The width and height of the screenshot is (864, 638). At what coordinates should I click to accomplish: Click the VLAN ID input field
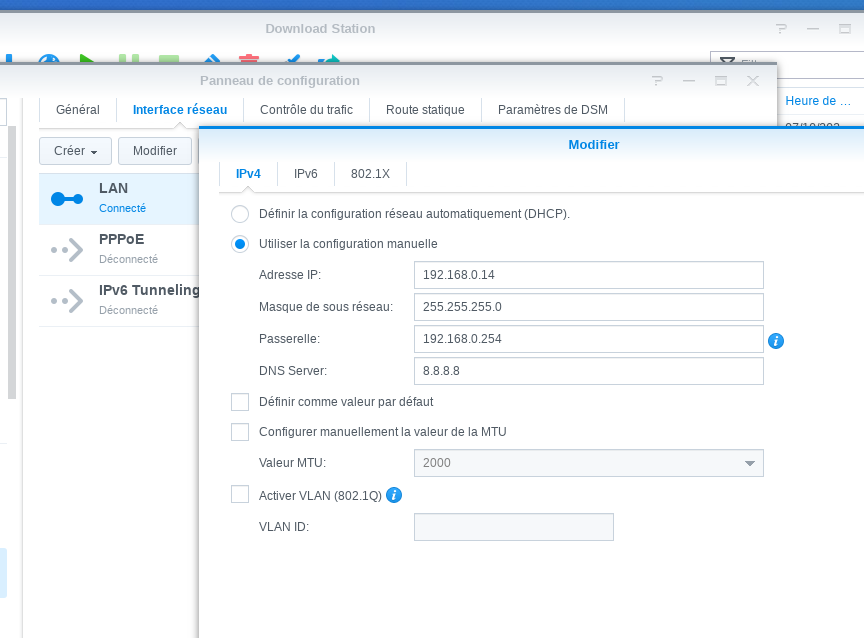514,527
